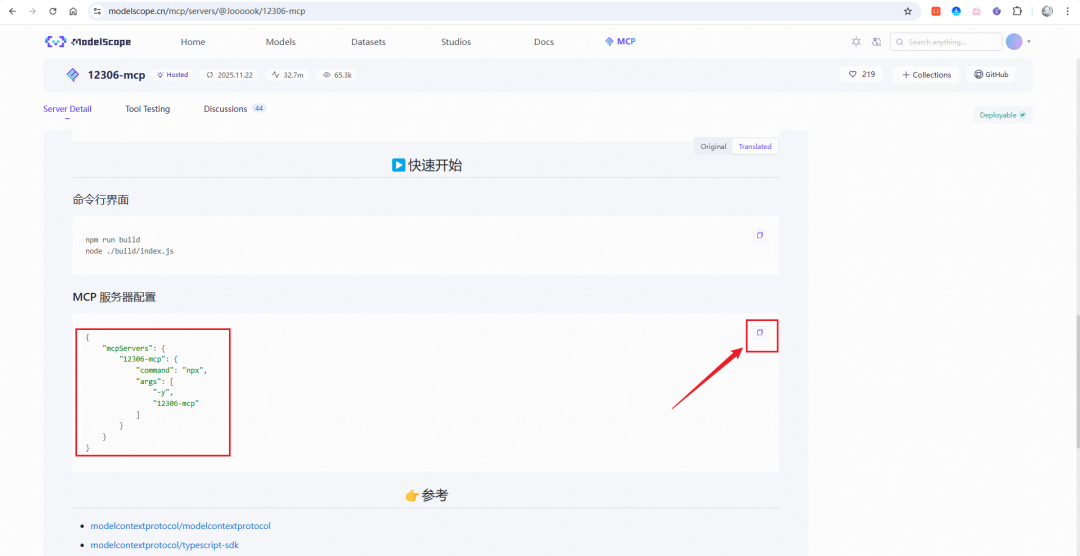Switch to Original text view
The width and height of the screenshot is (1080, 556).
(x=713, y=146)
